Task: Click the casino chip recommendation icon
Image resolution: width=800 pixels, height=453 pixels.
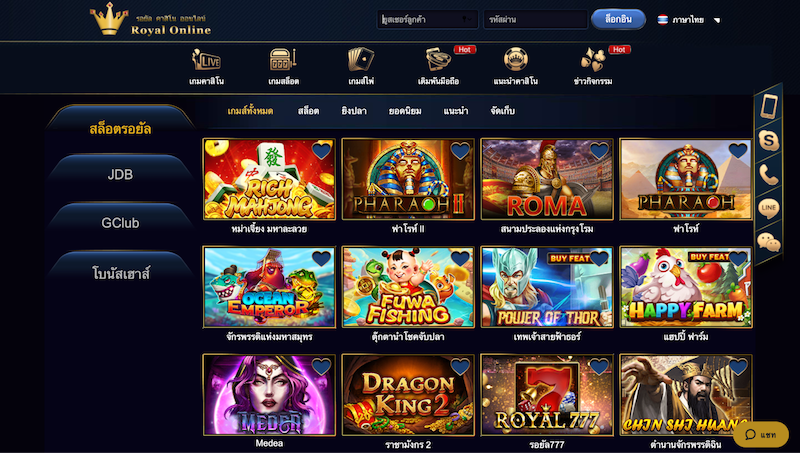Action: [515, 59]
